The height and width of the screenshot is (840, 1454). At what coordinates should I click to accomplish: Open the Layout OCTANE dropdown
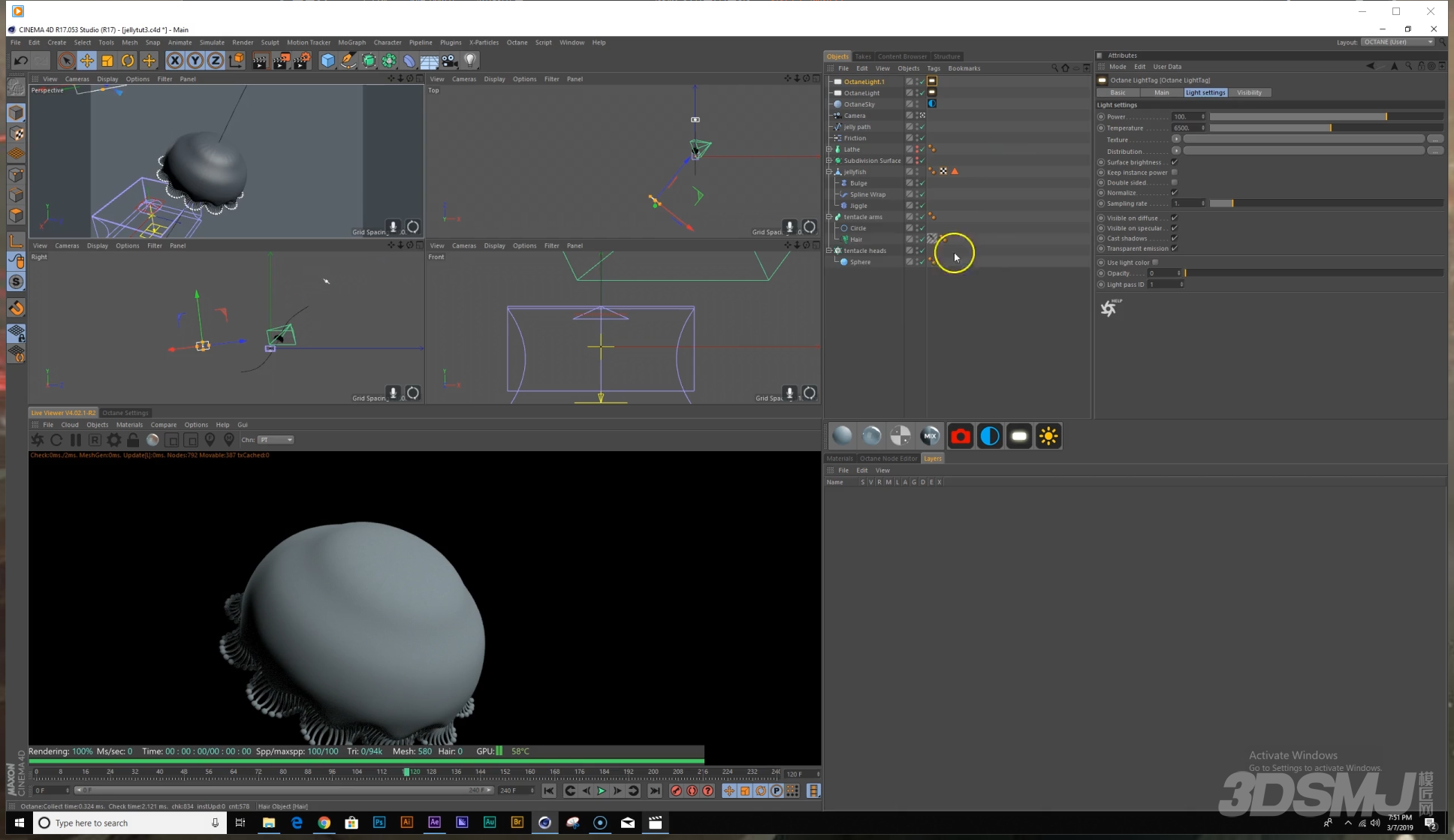[x=1398, y=42]
